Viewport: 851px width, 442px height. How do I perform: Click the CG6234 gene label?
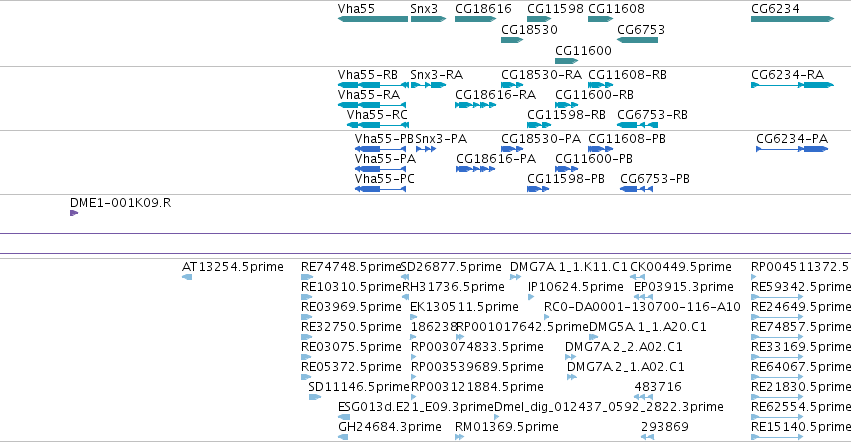(x=776, y=9)
